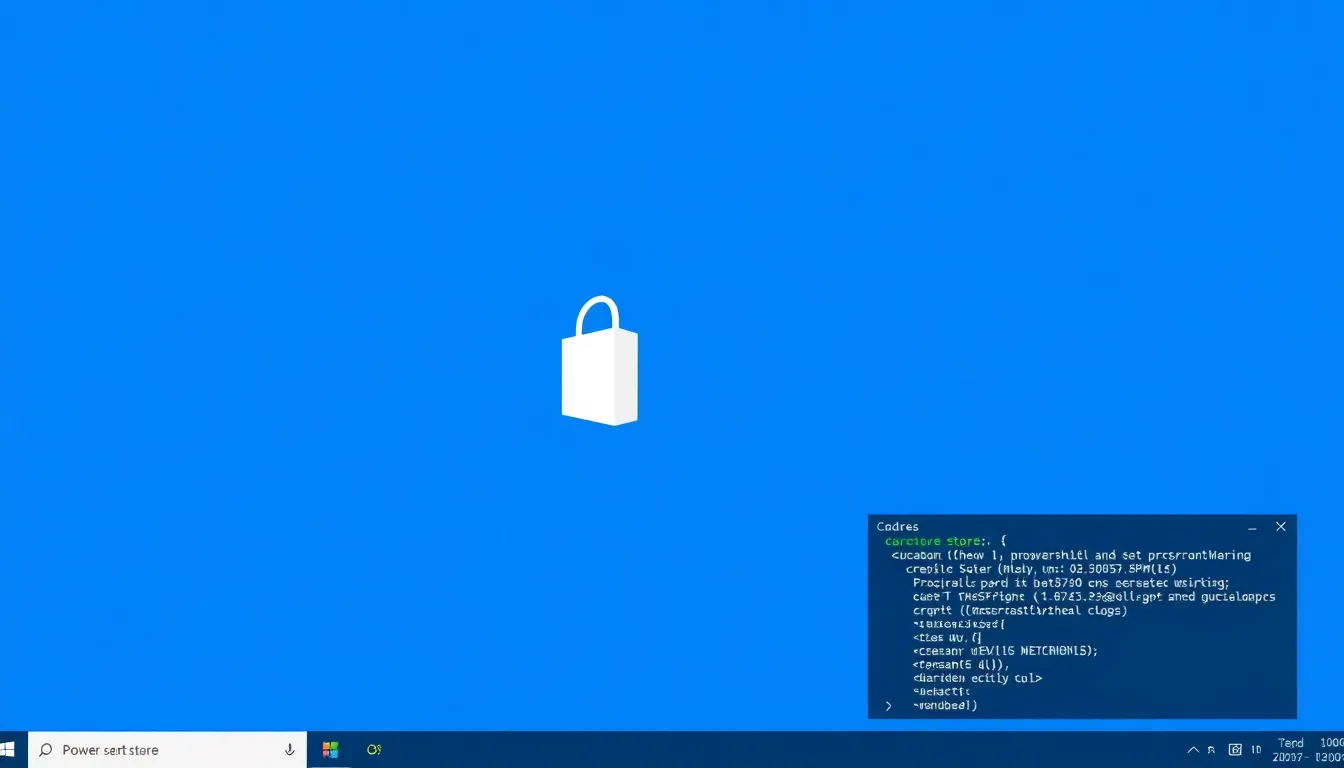Click the 'Codres' console window title
The height and width of the screenshot is (768, 1344).
[897, 527]
